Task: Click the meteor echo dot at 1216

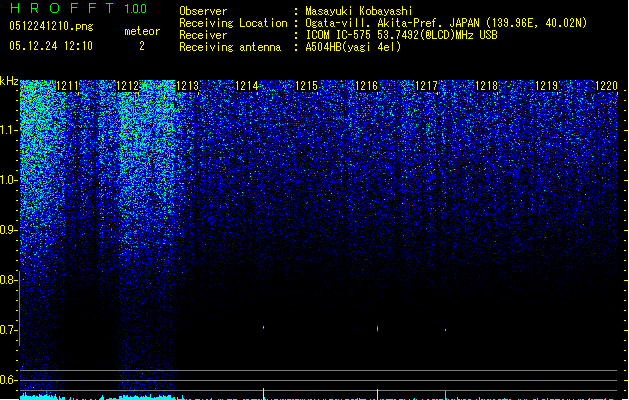Action: tap(377, 329)
